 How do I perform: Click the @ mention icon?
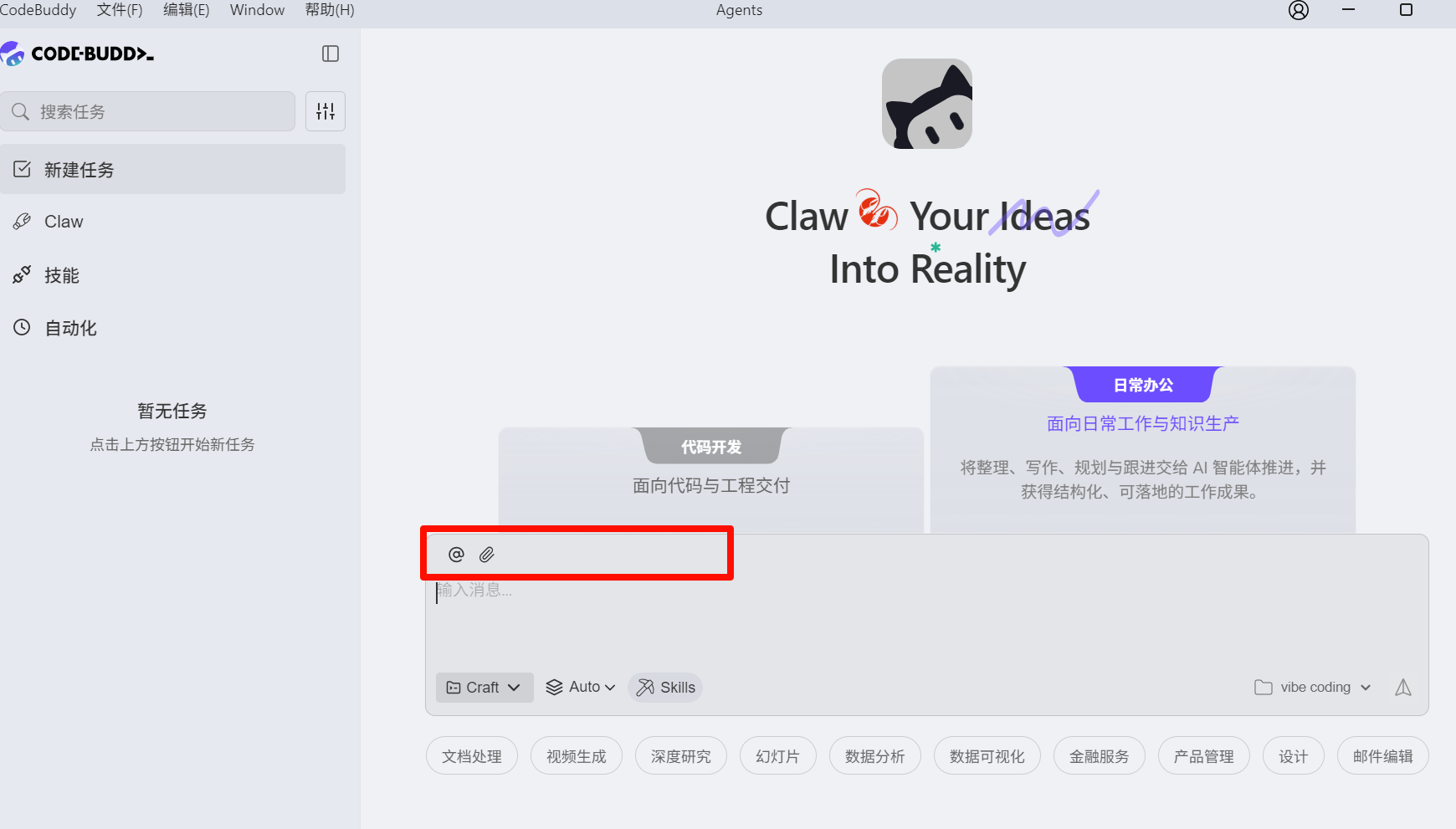click(456, 555)
